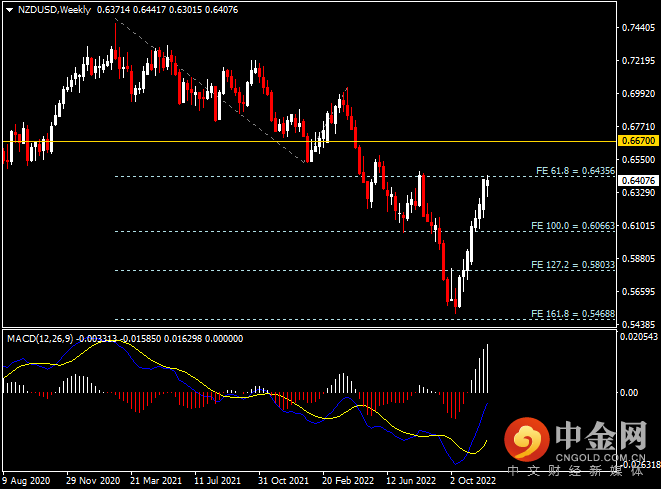The height and width of the screenshot is (489, 661).
Task: Select the FE 100.0 = 0.60663 level label
Action: pyautogui.click(x=572, y=226)
